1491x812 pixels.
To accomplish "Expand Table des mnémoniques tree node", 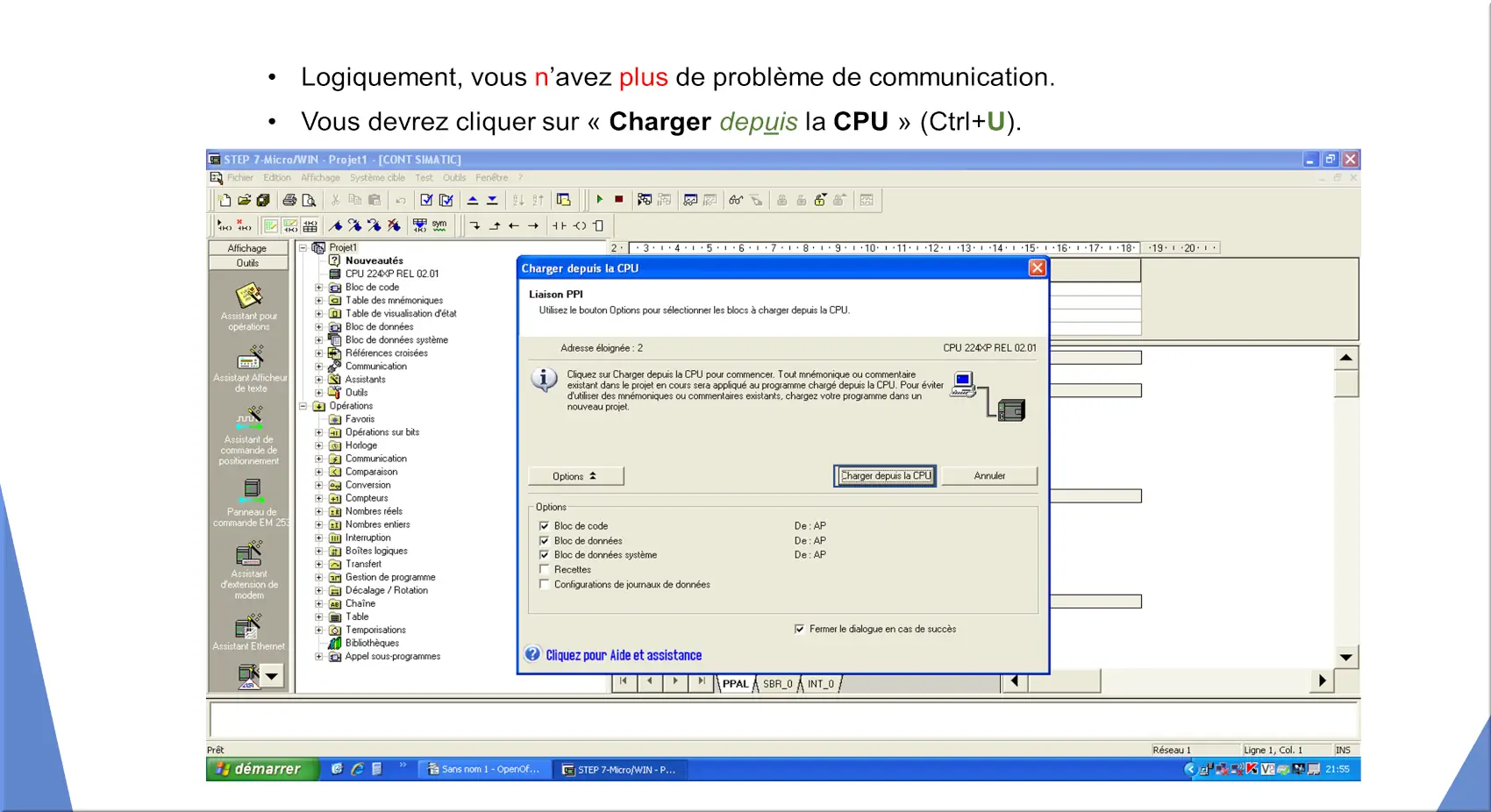I will pos(319,301).
